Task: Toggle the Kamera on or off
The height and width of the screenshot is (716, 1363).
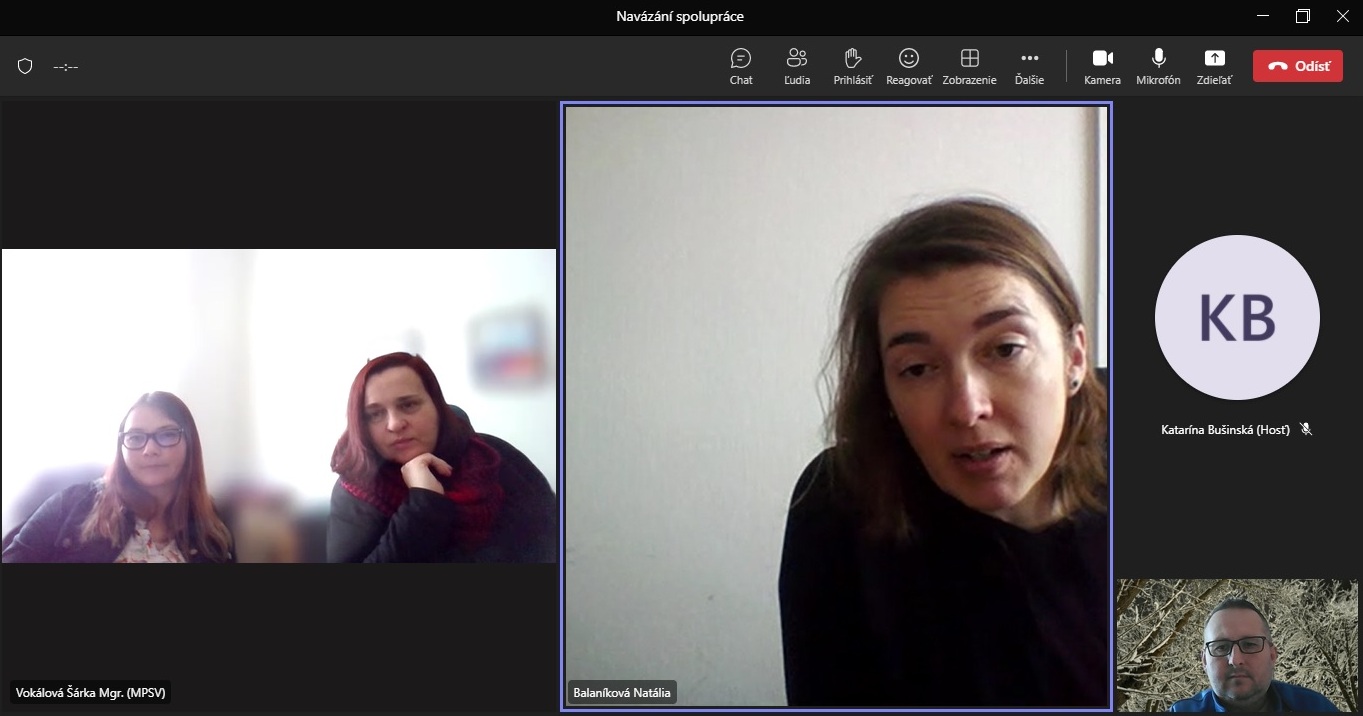Action: [1102, 66]
